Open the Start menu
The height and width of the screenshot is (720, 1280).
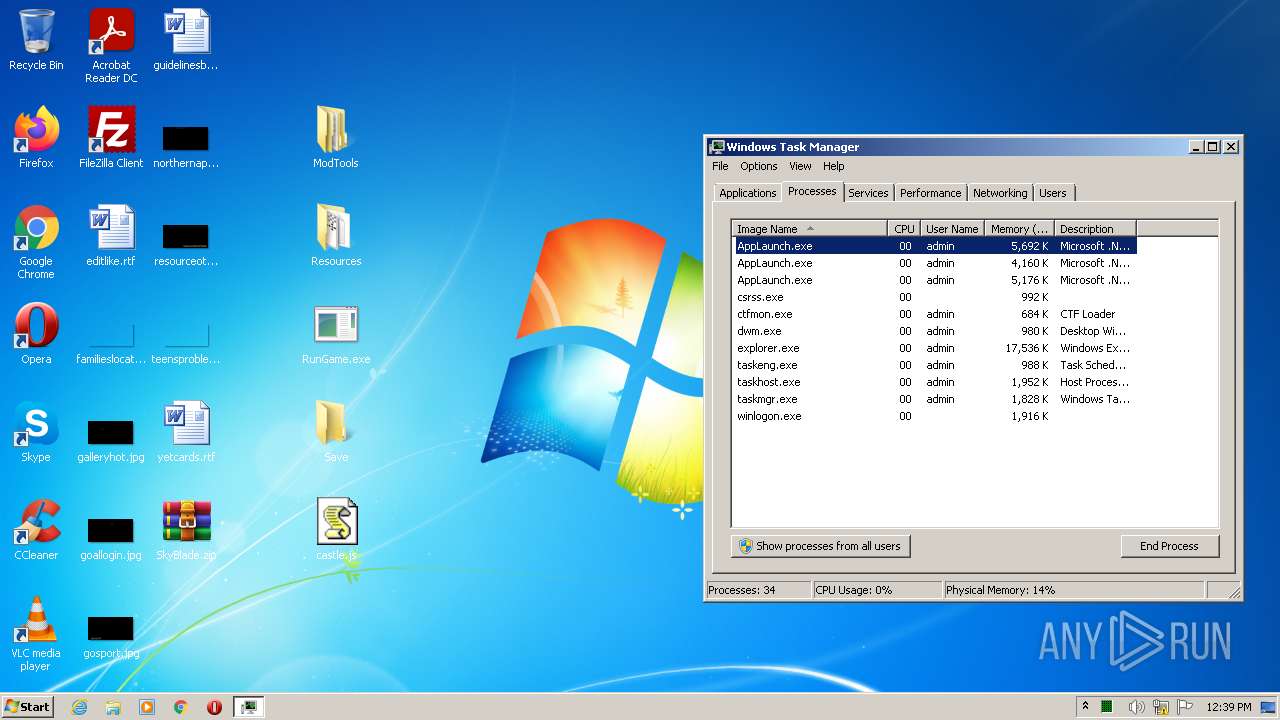[x=27, y=706]
